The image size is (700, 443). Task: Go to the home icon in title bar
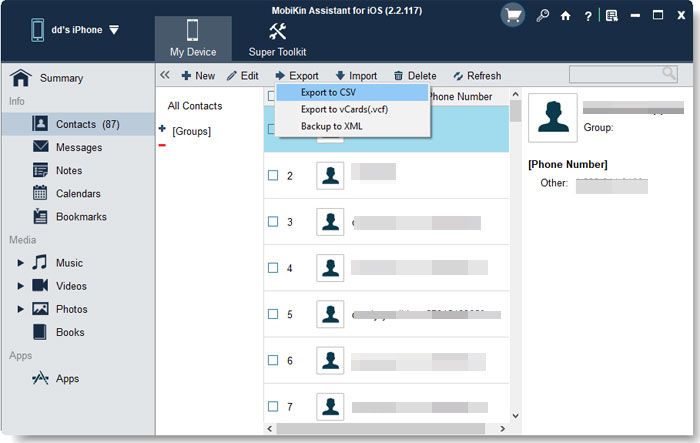pyautogui.click(x=566, y=16)
